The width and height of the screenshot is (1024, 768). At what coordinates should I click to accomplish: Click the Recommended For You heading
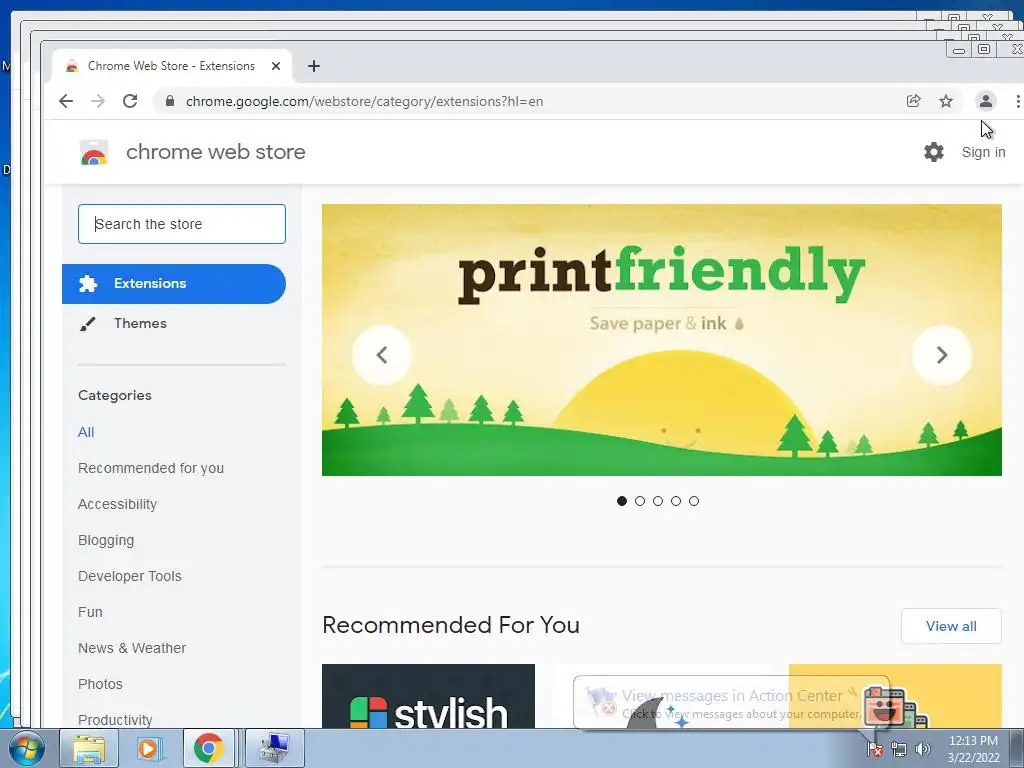tap(451, 625)
